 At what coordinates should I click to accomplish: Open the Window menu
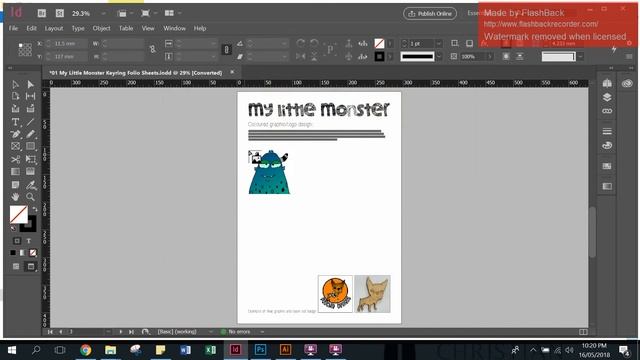(x=174, y=28)
